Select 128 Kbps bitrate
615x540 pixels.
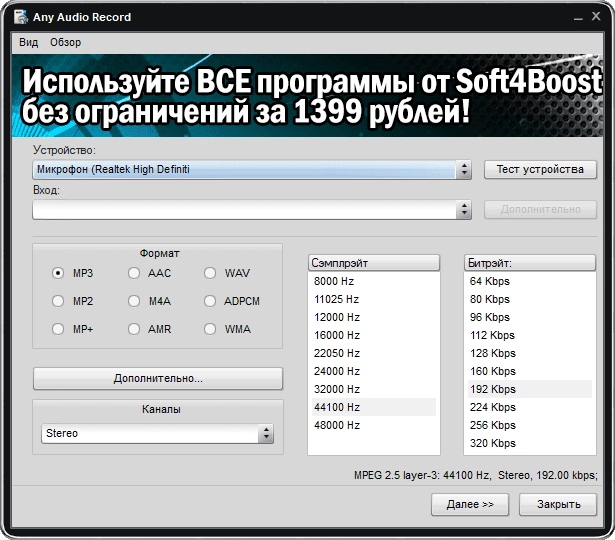[530, 353]
